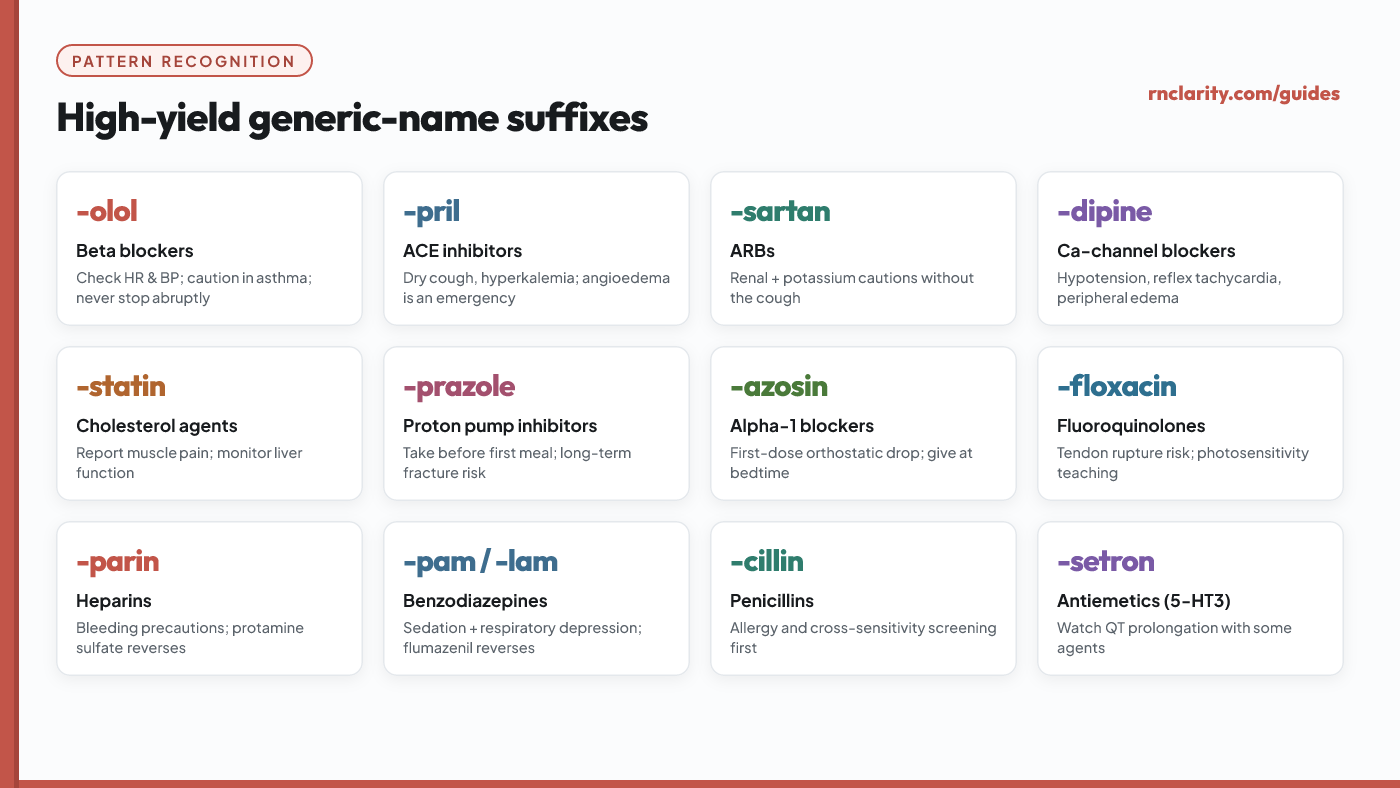1400x788 pixels.
Task: Click the -dipine suffix heading
Action: click(1104, 212)
